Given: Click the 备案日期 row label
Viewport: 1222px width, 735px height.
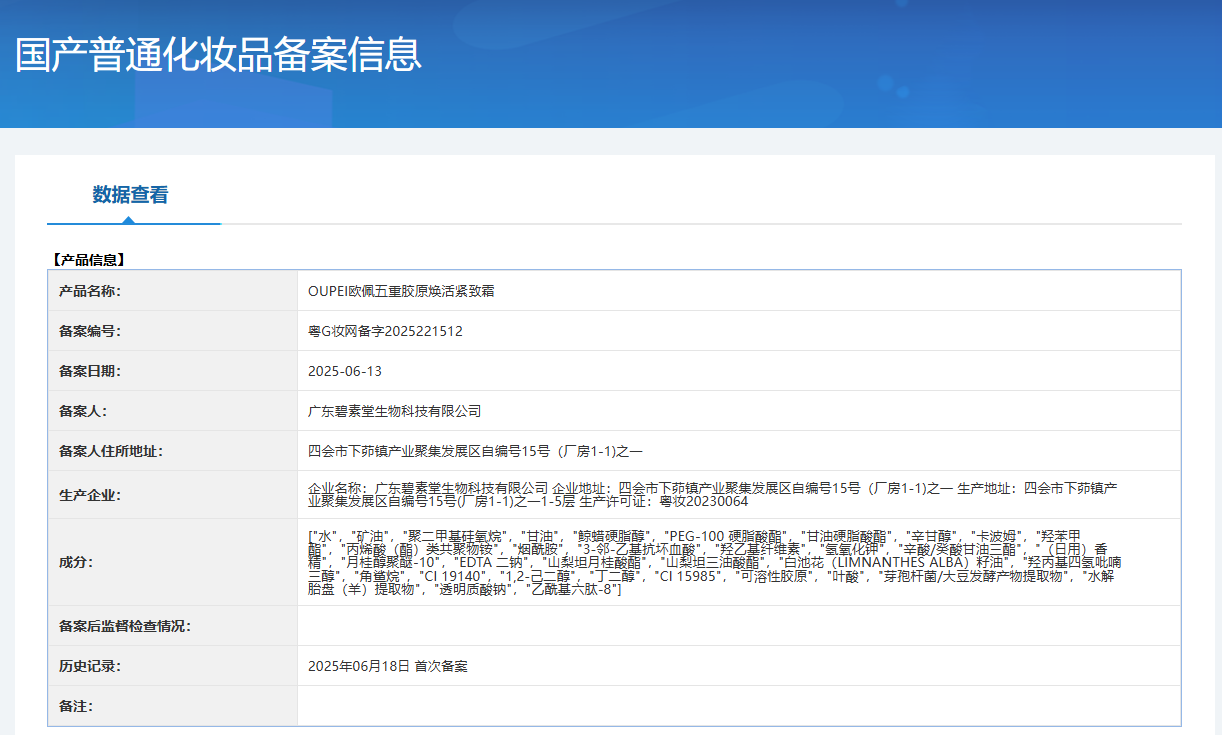Looking at the screenshot, I should [x=90, y=371].
